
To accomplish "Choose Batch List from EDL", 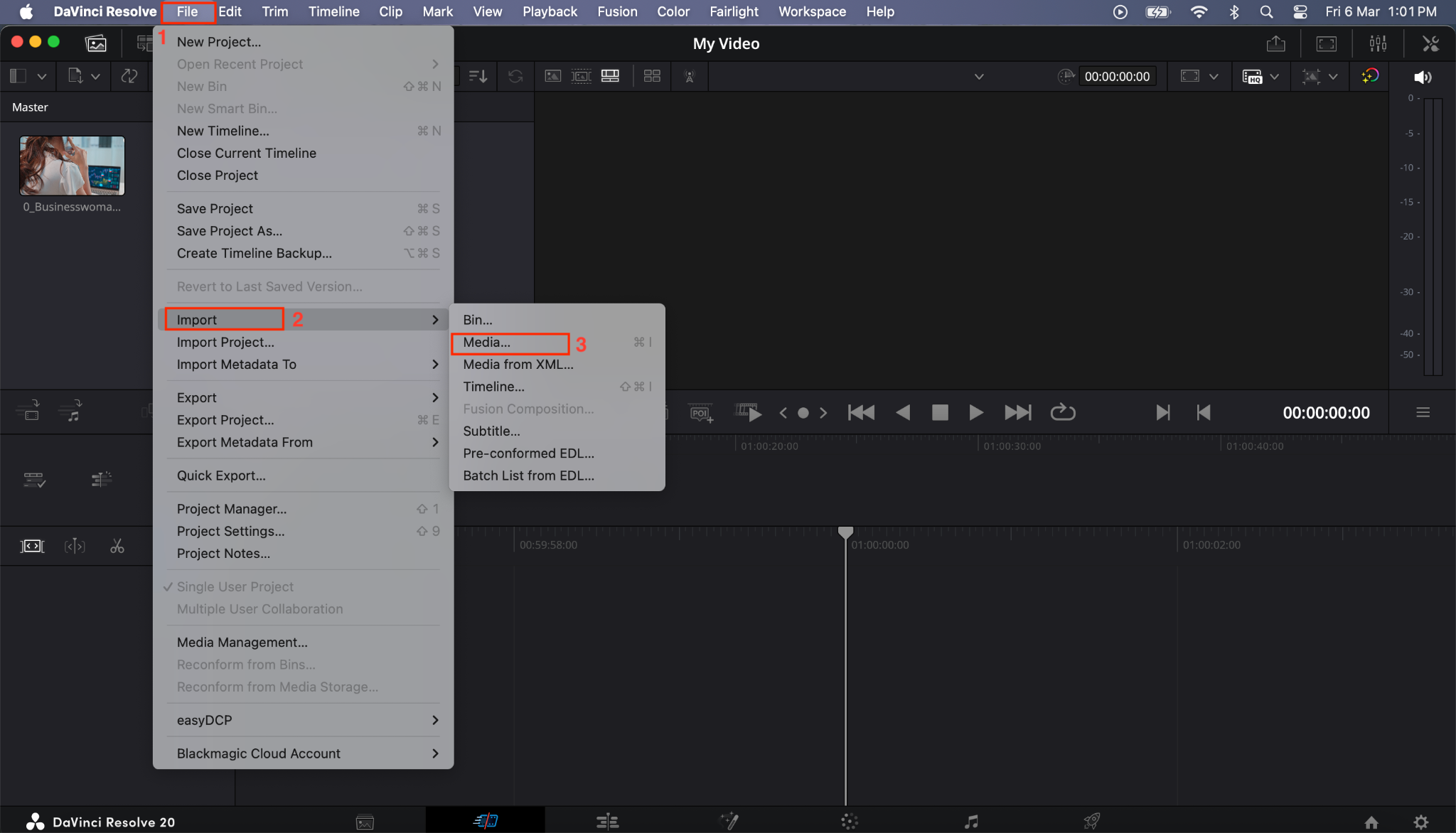I will point(528,475).
